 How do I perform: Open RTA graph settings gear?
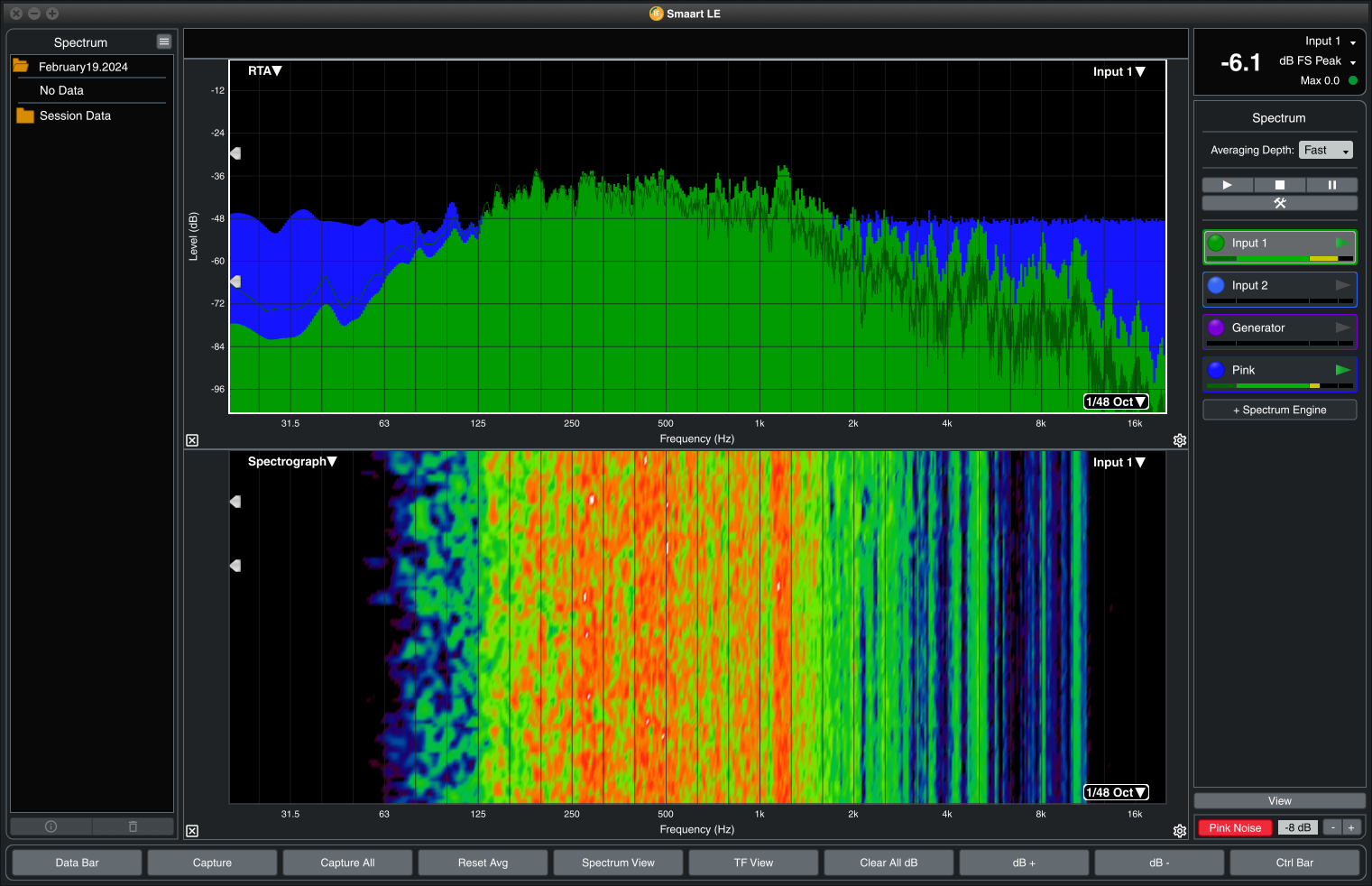(1179, 440)
